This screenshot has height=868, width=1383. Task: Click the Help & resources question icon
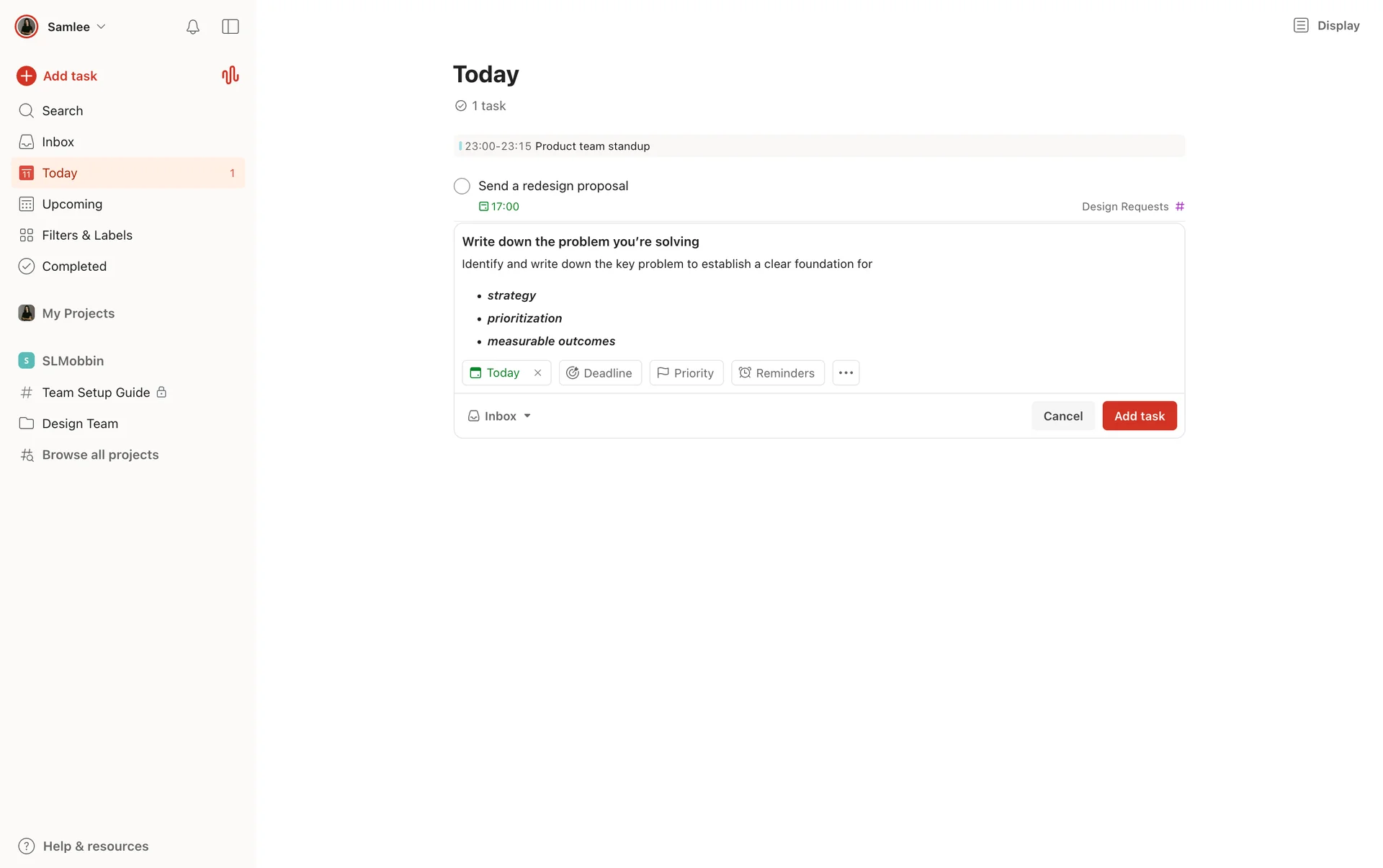27,846
